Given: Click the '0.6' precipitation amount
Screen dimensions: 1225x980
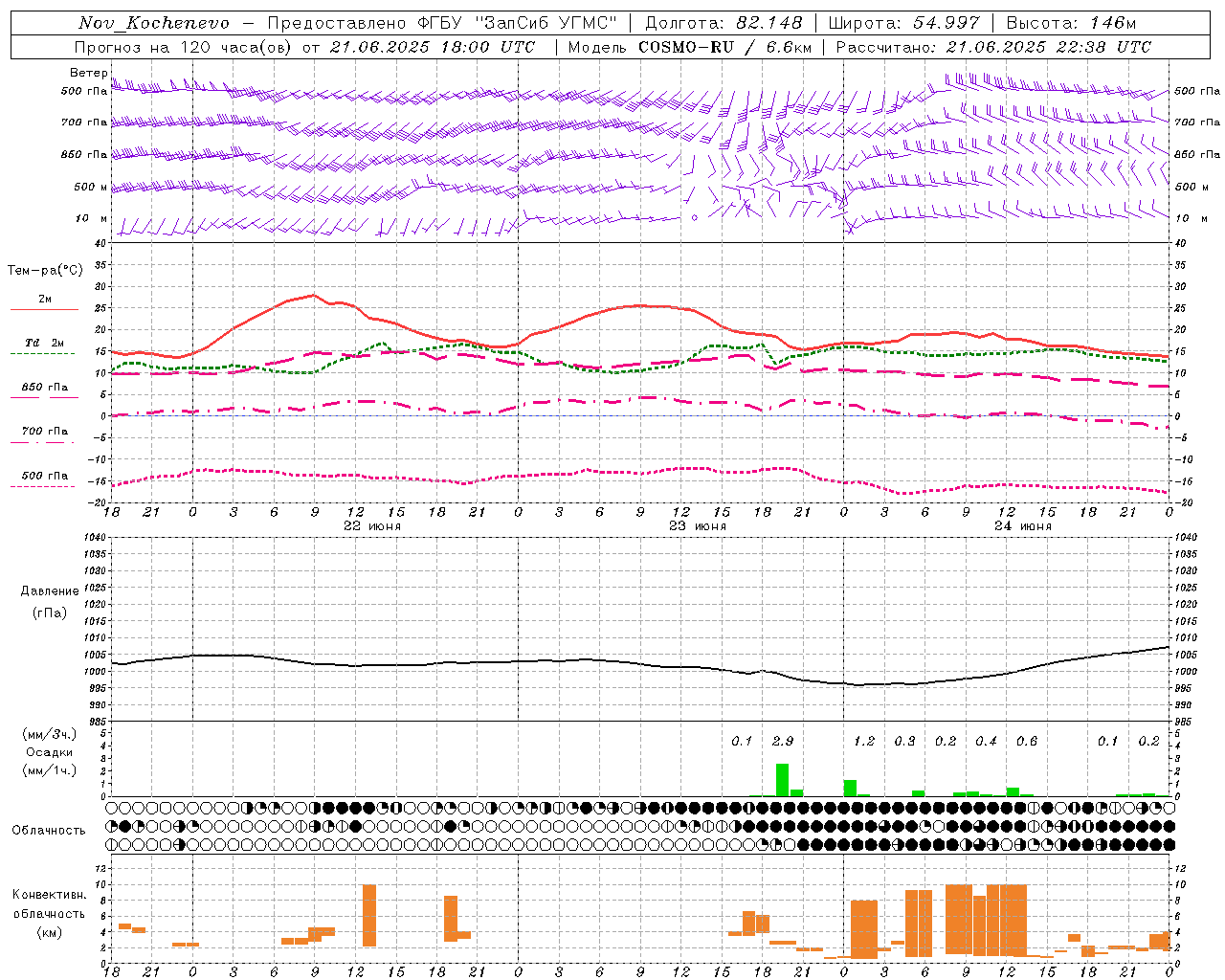Looking at the screenshot, I should click(1027, 741).
